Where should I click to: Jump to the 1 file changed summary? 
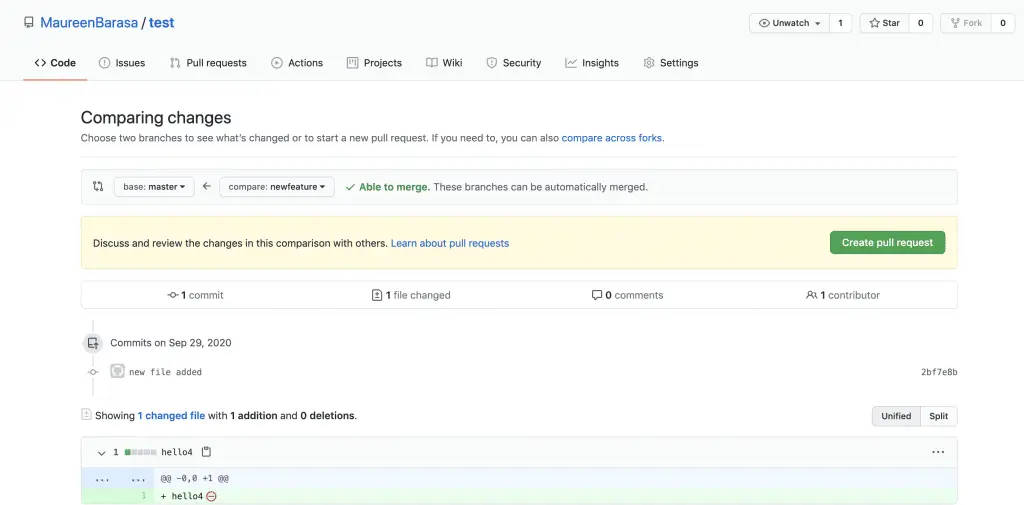(x=411, y=295)
